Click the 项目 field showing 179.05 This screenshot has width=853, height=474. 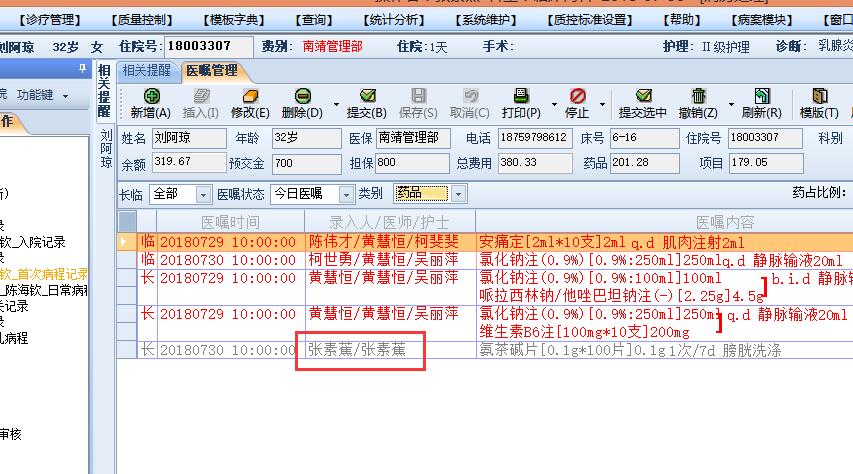click(x=766, y=163)
